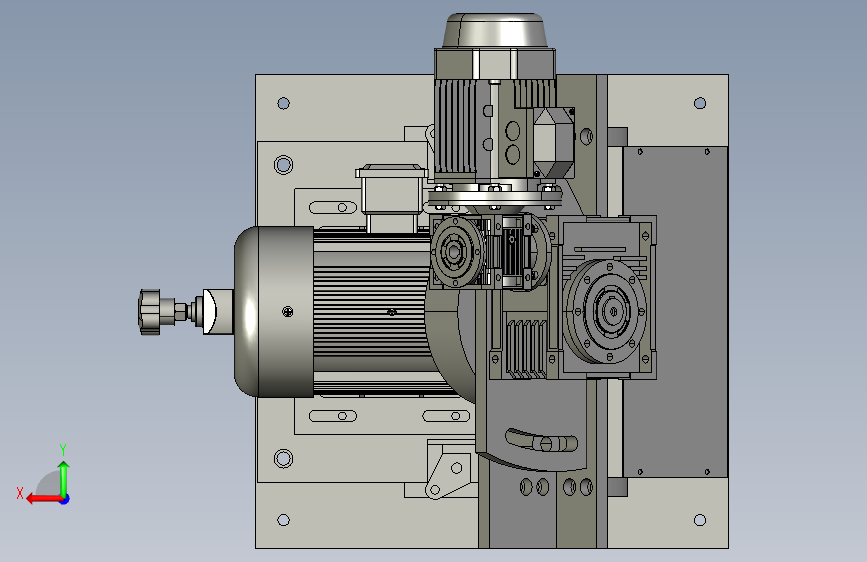Pick the slotted hole above the horizontal motor

(x=333, y=207)
